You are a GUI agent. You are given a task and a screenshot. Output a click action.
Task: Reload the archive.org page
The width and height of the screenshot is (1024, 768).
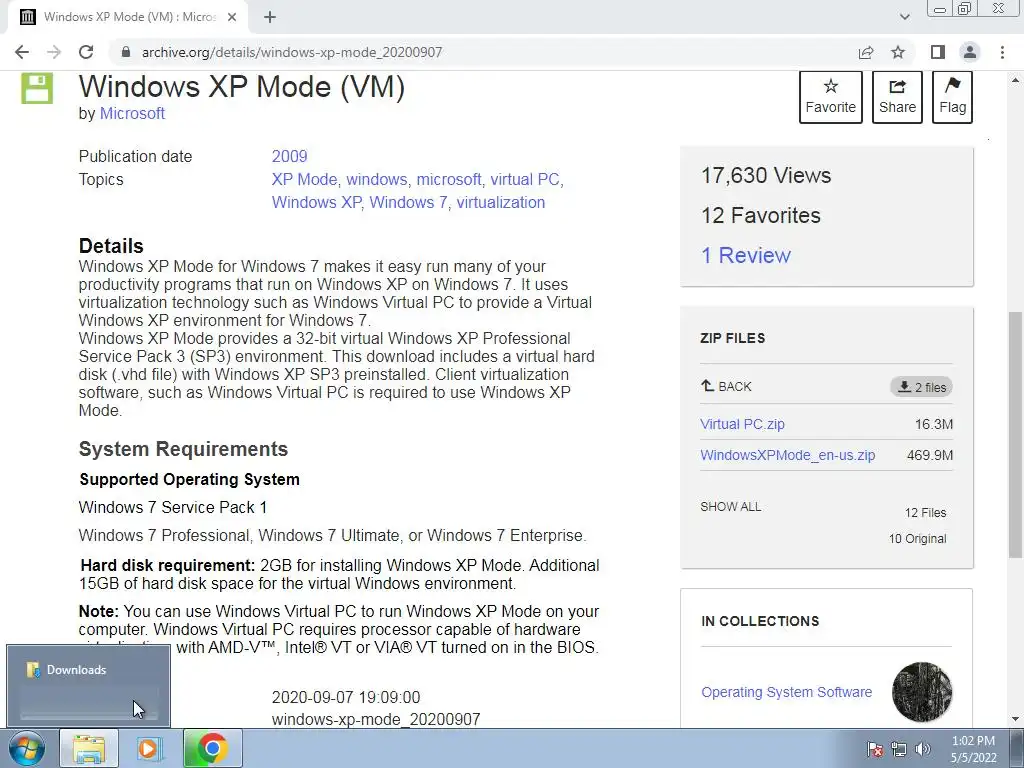click(86, 52)
